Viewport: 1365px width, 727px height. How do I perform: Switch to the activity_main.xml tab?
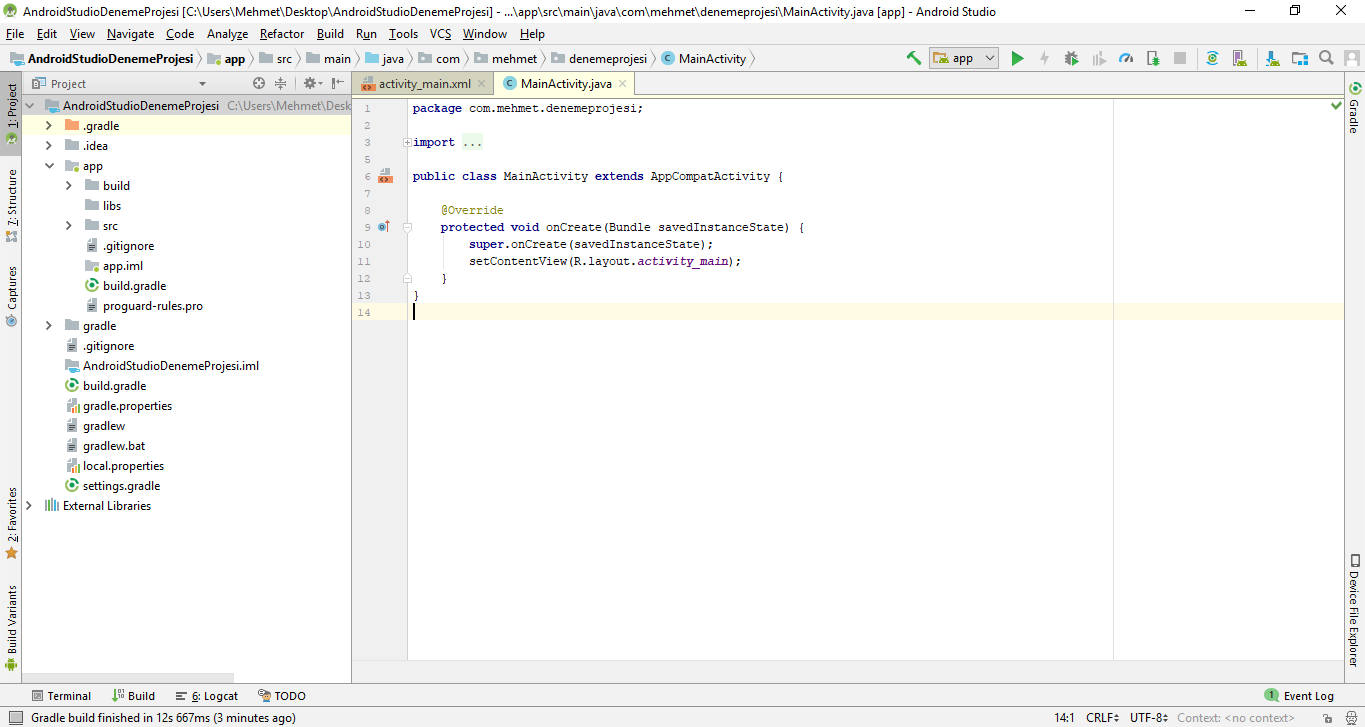click(x=423, y=84)
